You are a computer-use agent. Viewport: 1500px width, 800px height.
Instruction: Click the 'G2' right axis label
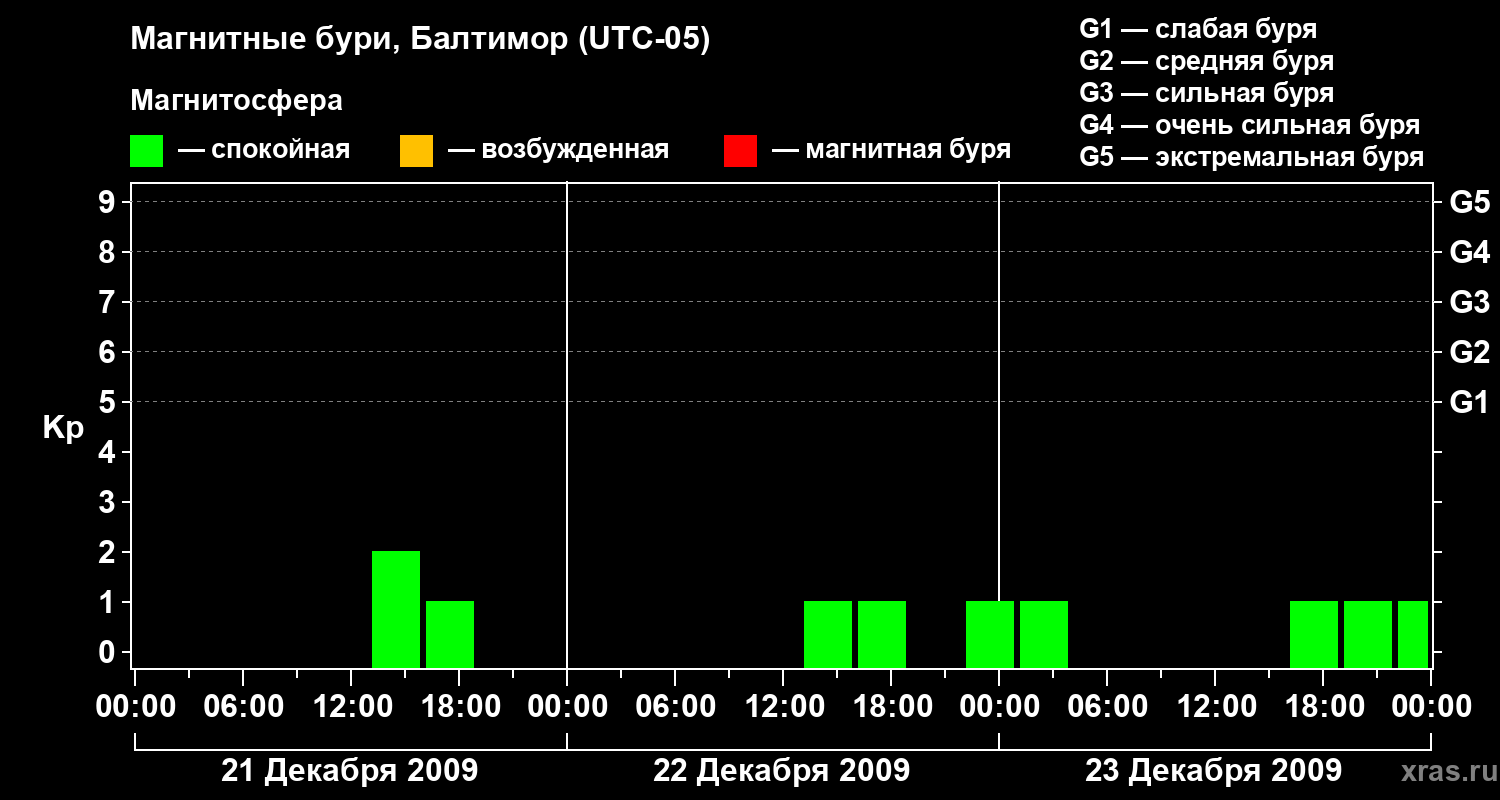point(1470,352)
